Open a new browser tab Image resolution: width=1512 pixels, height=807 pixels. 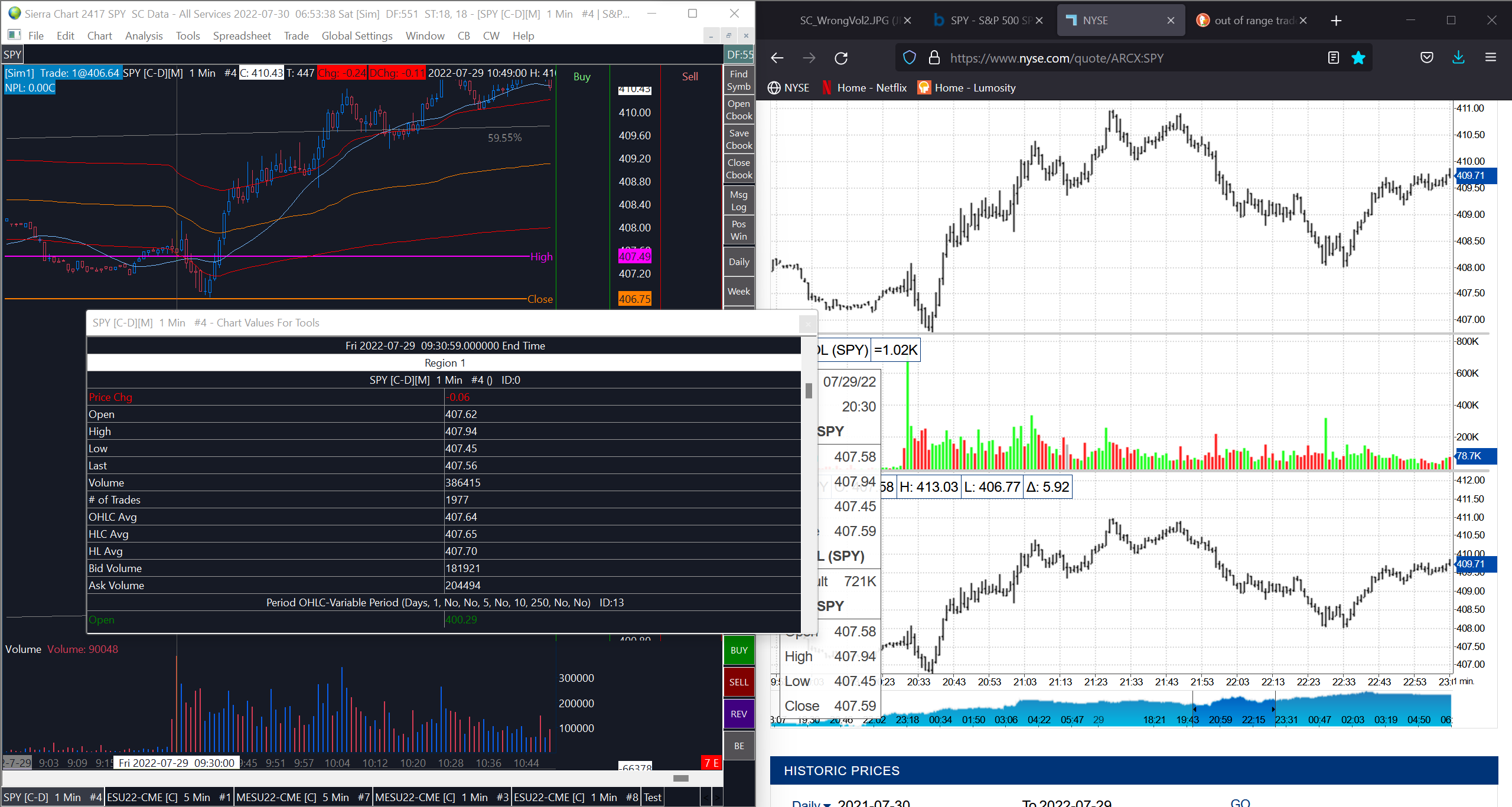pyautogui.click(x=1336, y=21)
